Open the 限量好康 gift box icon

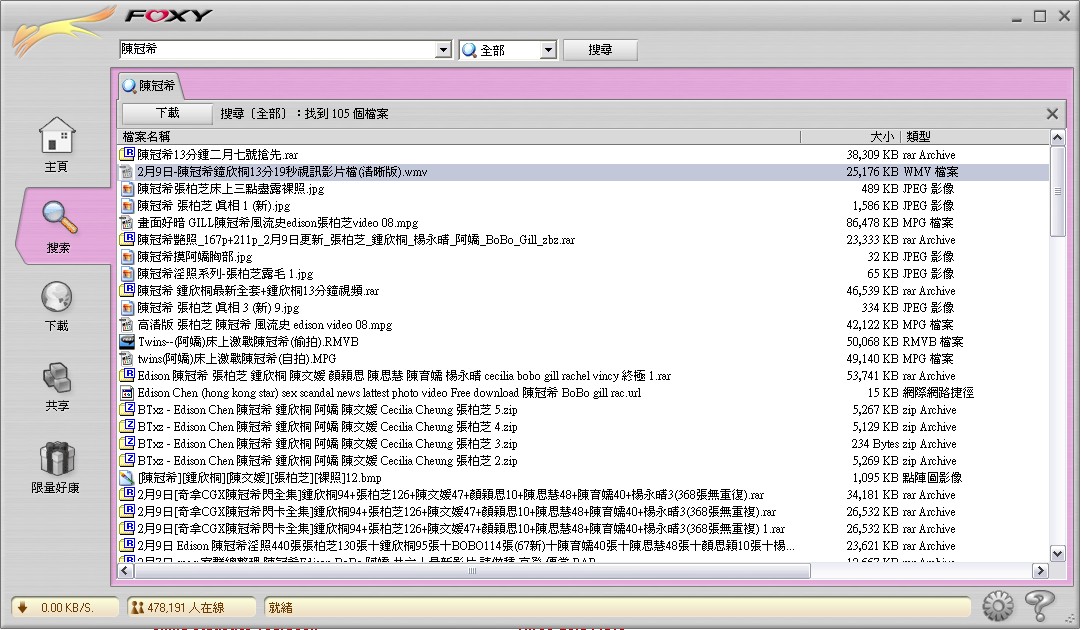pos(57,458)
